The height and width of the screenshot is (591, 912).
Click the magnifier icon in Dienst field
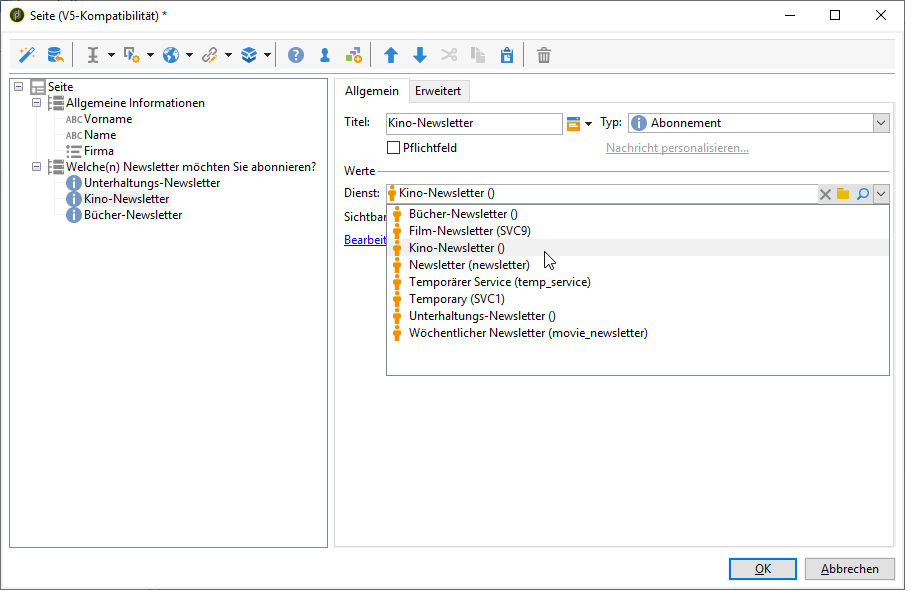tap(863, 194)
